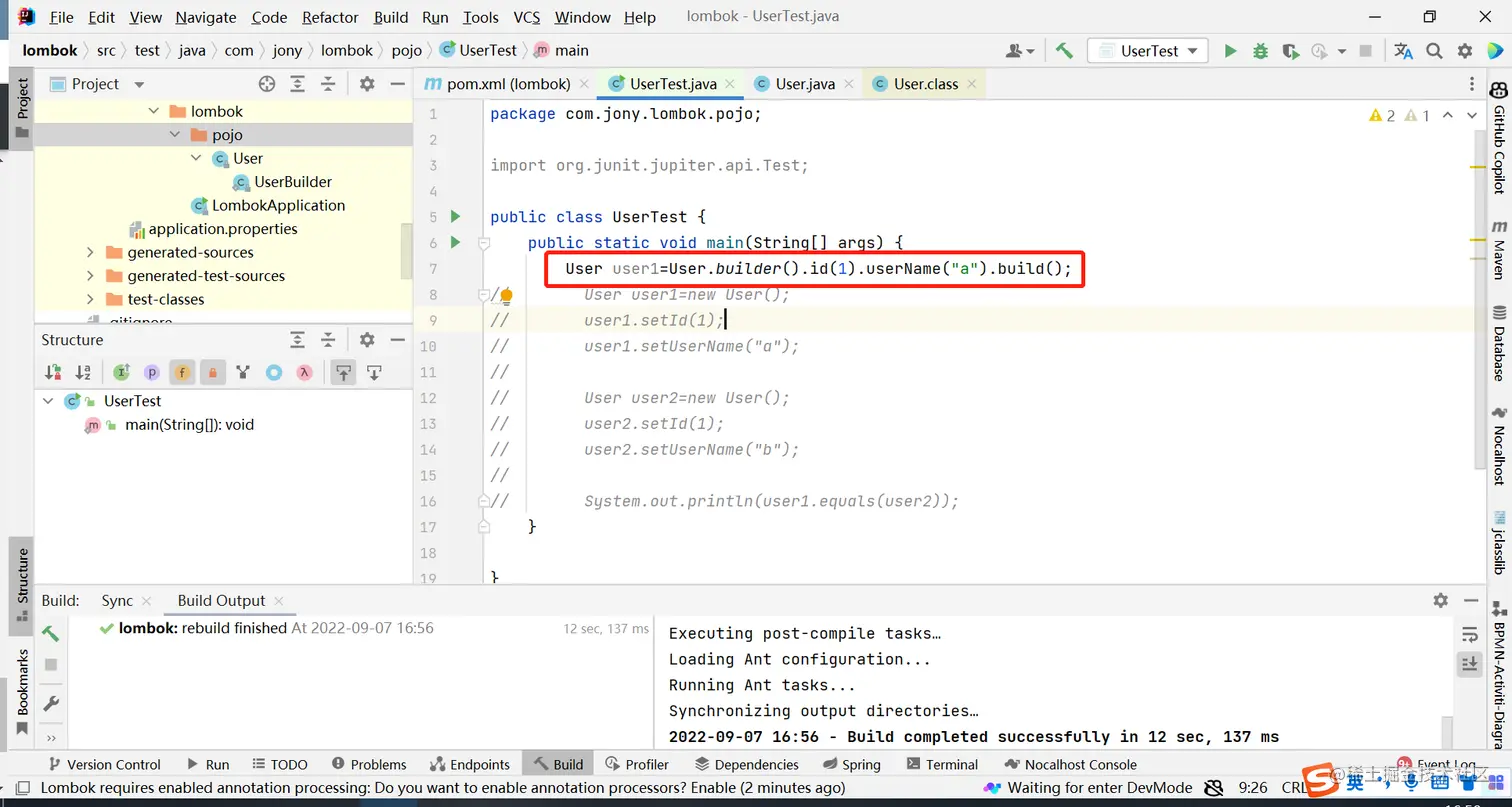The height and width of the screenshot is (807, 1512).
Task: Hide the Project tool window
Action: (397, 84)
